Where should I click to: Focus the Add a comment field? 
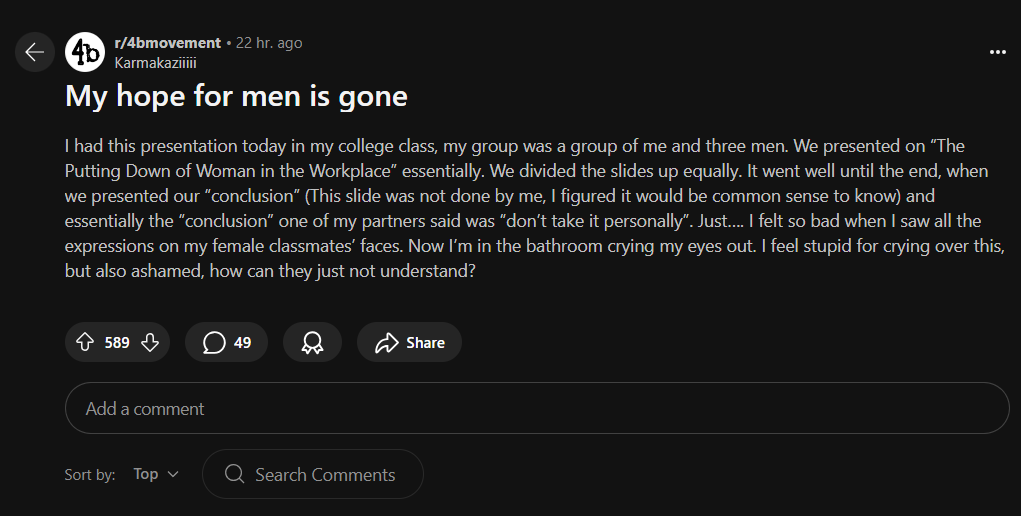pos(537,408)
